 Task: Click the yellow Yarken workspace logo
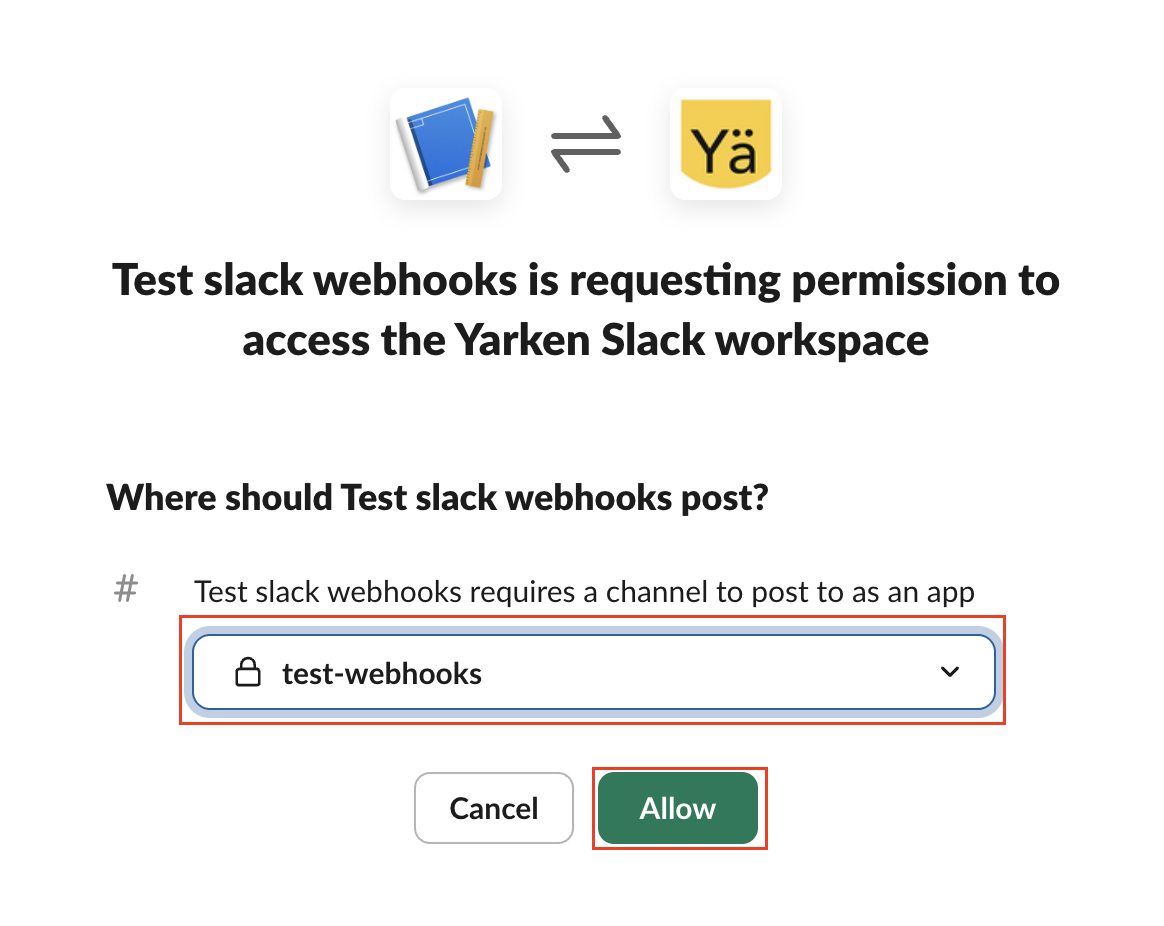(725, 144)
